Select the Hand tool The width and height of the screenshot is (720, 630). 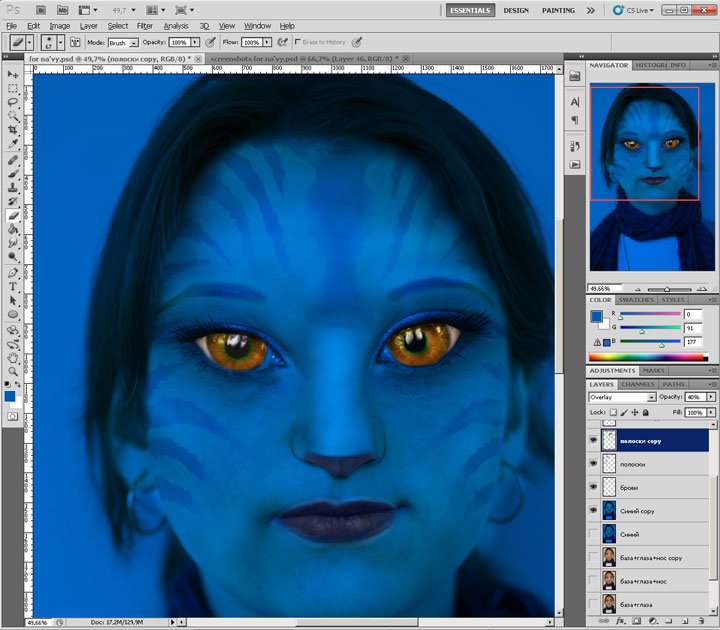13,357
